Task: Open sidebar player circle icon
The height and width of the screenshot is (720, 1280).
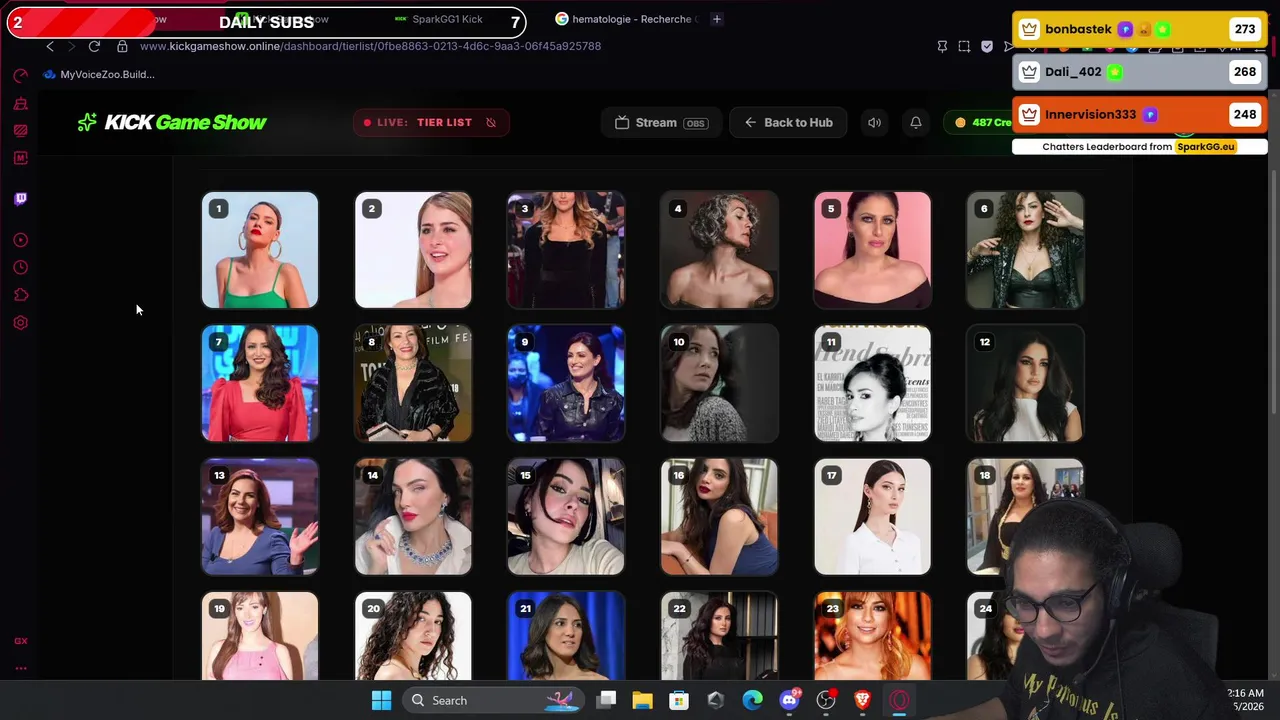Action: coord(20,240)
